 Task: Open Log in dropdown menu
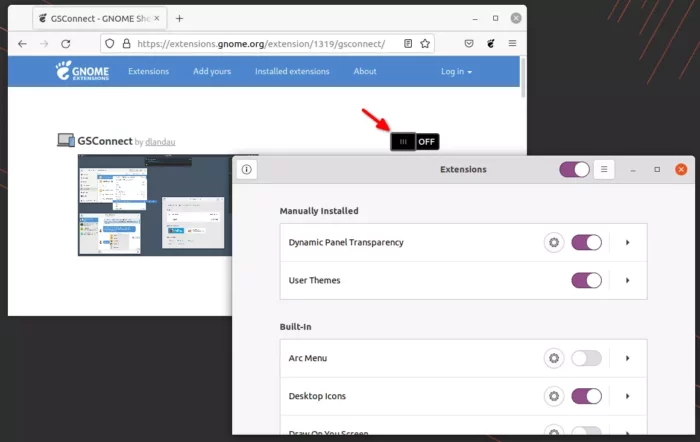pos(456,71)
